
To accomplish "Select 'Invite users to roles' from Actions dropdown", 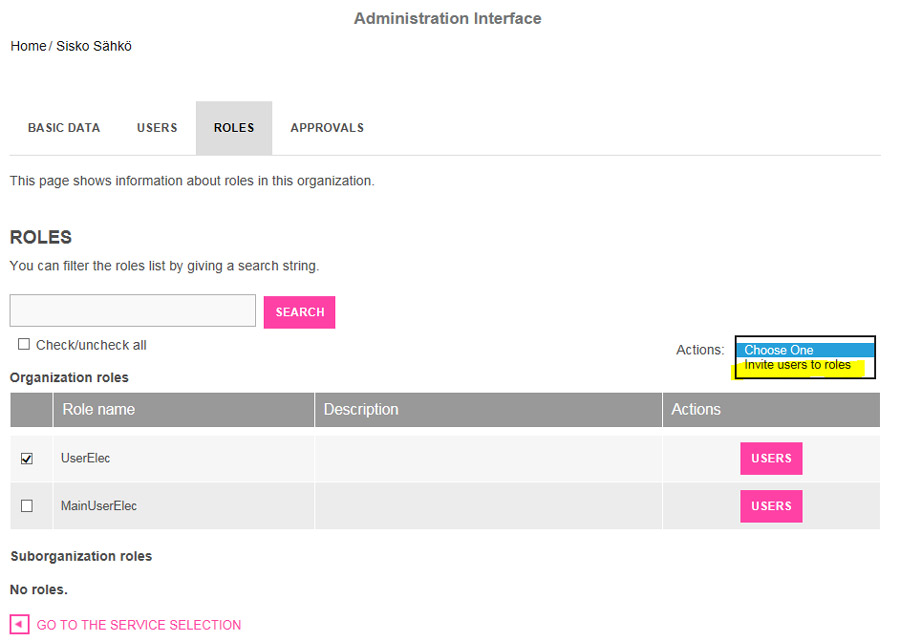I will coord(797,365).
